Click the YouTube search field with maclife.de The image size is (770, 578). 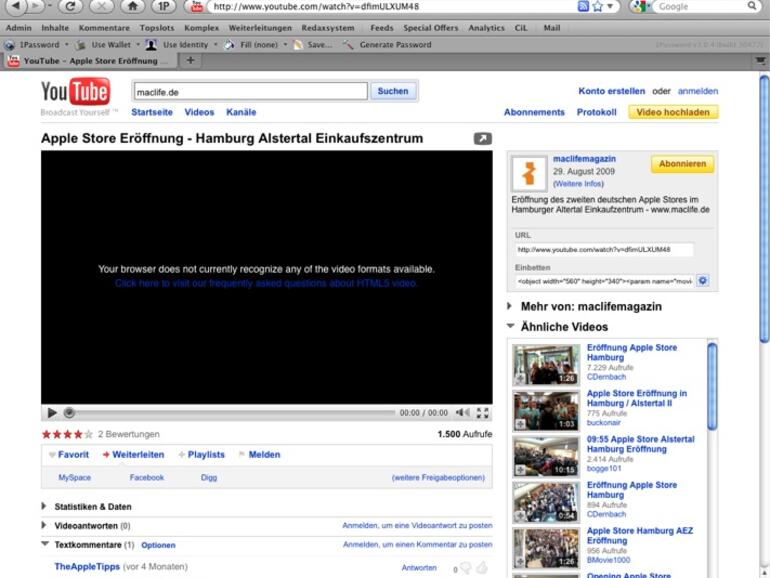[x=250, y=92]
